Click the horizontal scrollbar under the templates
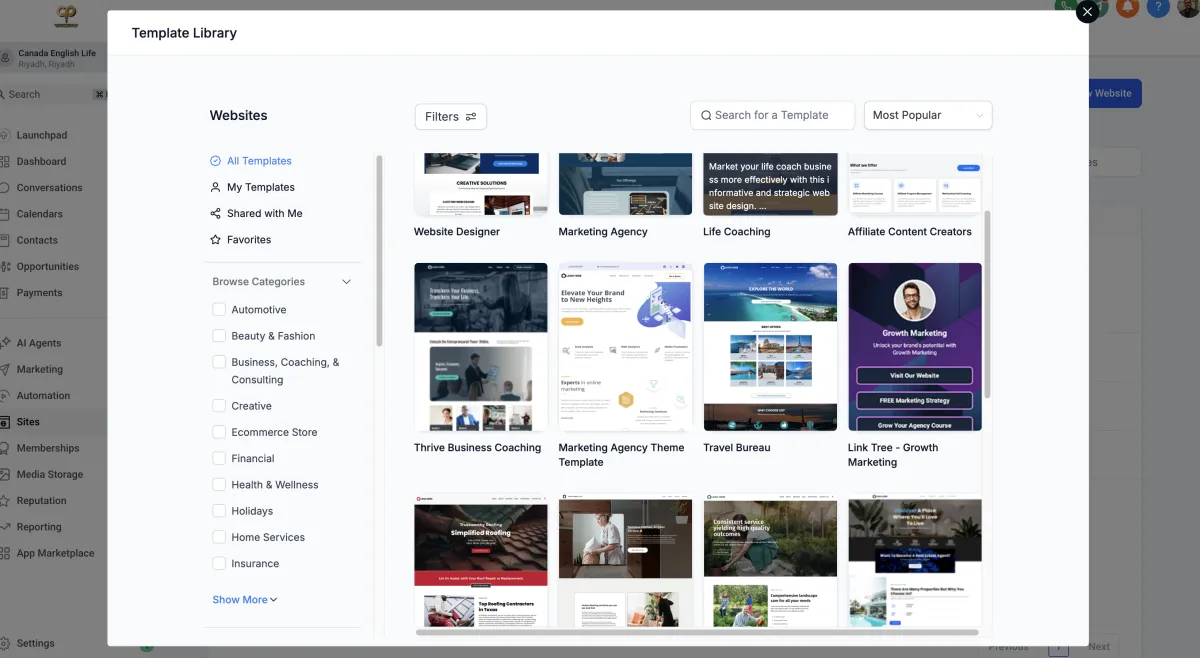The width and height of the screenshot is (1200, 658). tap(697, 632)
